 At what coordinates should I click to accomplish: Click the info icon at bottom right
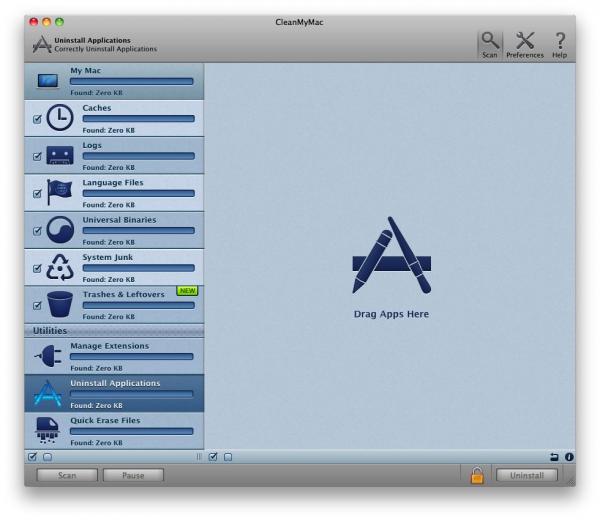coord(569,457)
